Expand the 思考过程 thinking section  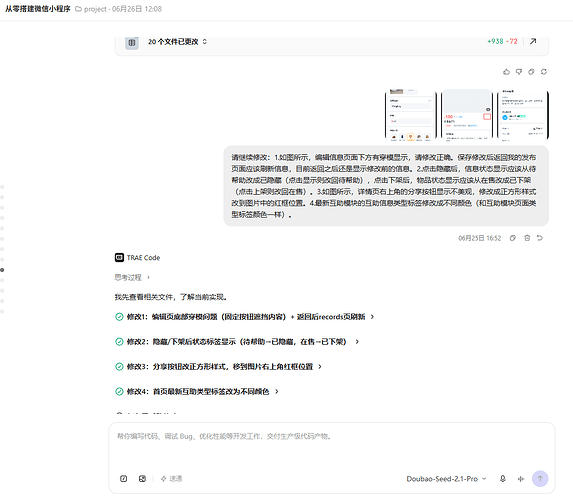132,277
